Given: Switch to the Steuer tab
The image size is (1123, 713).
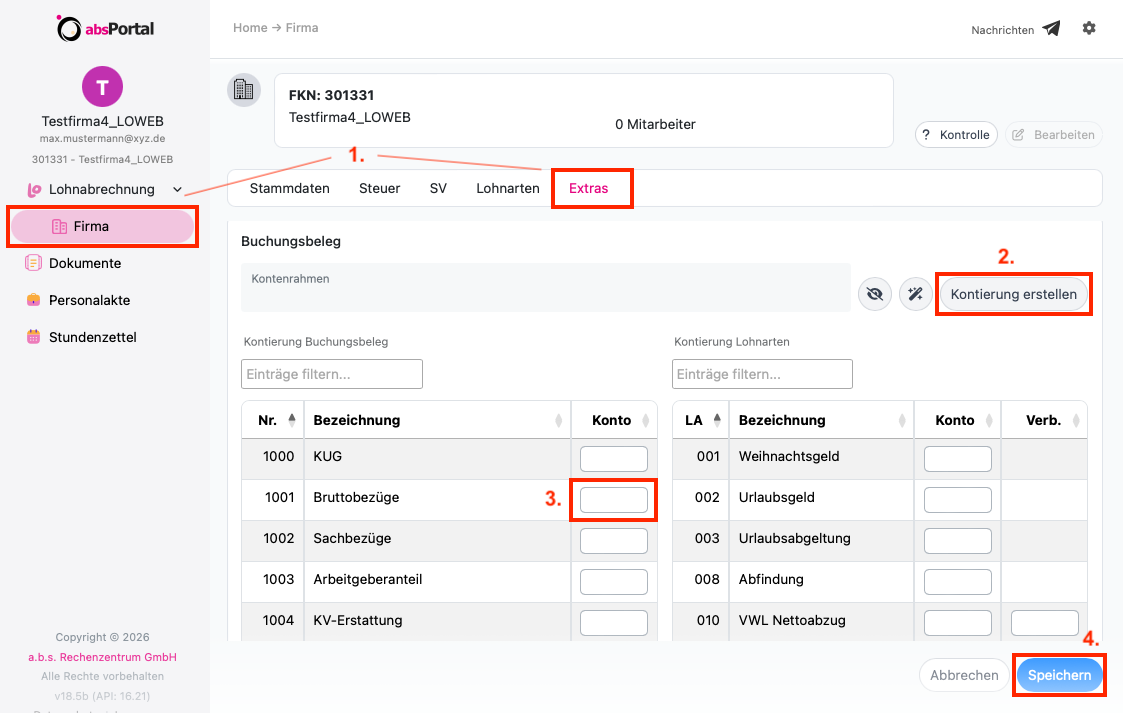Looking at the screenshot, I should pos(380,188).
